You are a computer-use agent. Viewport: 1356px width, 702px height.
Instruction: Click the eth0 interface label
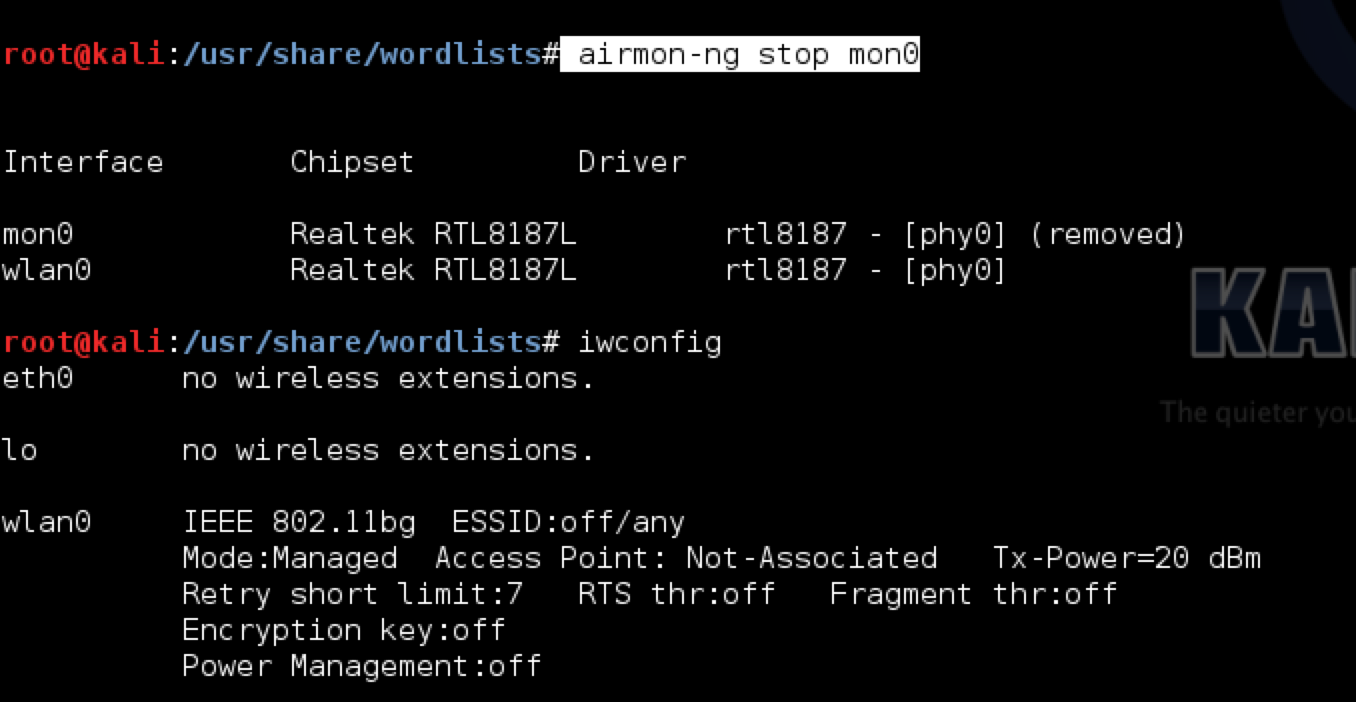[37, 379]
